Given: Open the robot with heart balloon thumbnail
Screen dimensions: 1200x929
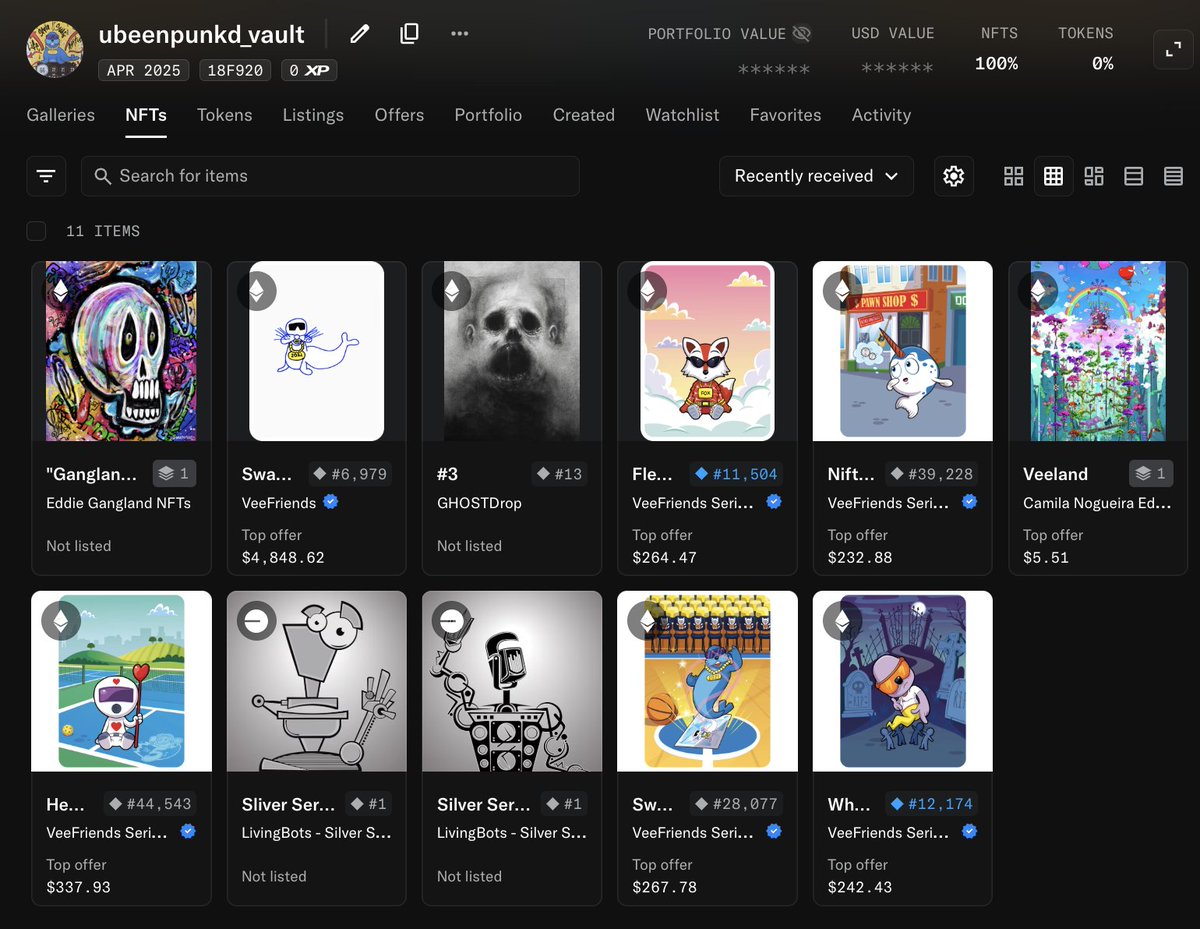Looking at the screenshot, I should pos(121,681).
